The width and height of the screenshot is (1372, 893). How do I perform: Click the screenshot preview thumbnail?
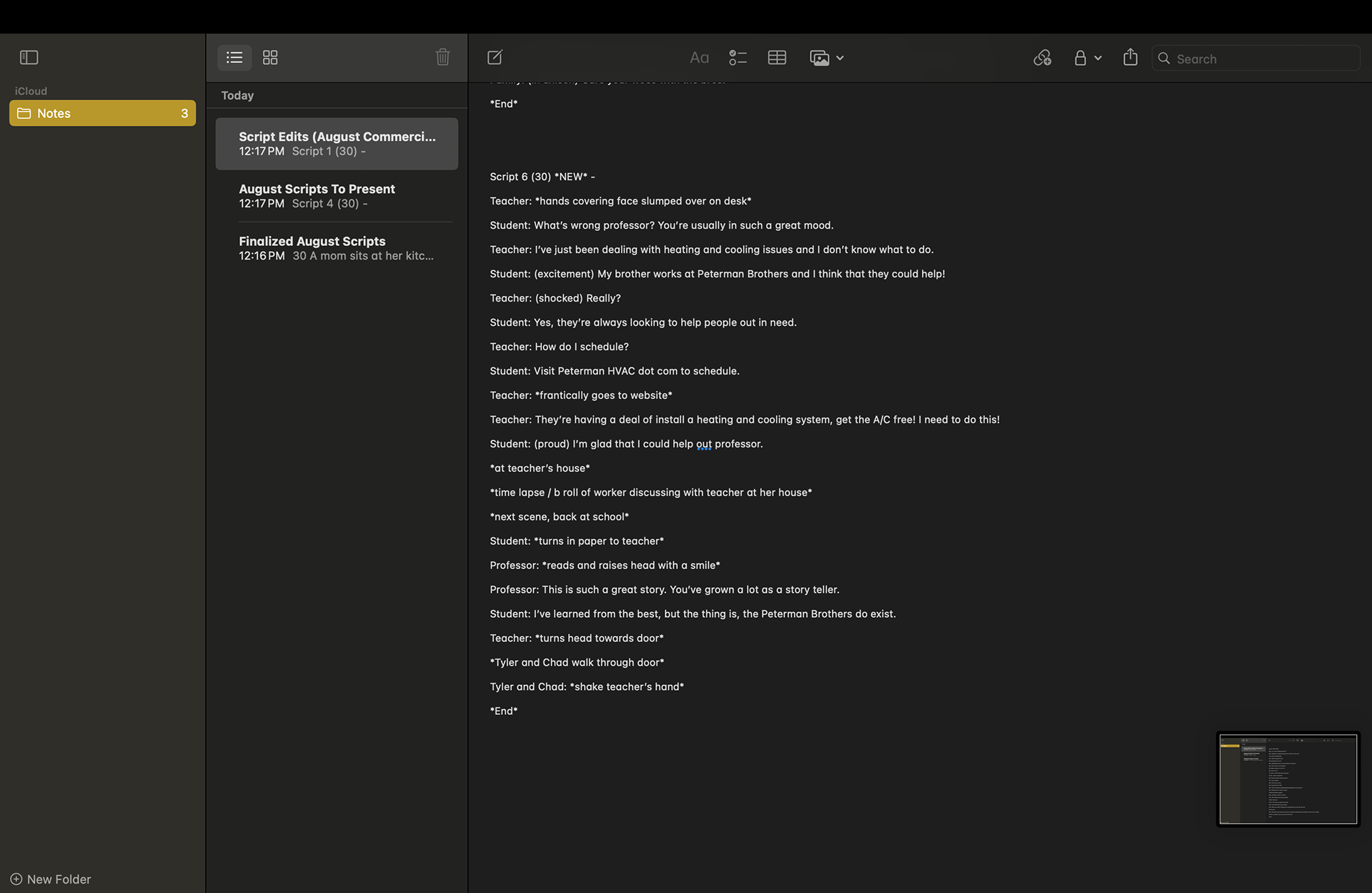pyautogui.click(x=1288, y=779)
